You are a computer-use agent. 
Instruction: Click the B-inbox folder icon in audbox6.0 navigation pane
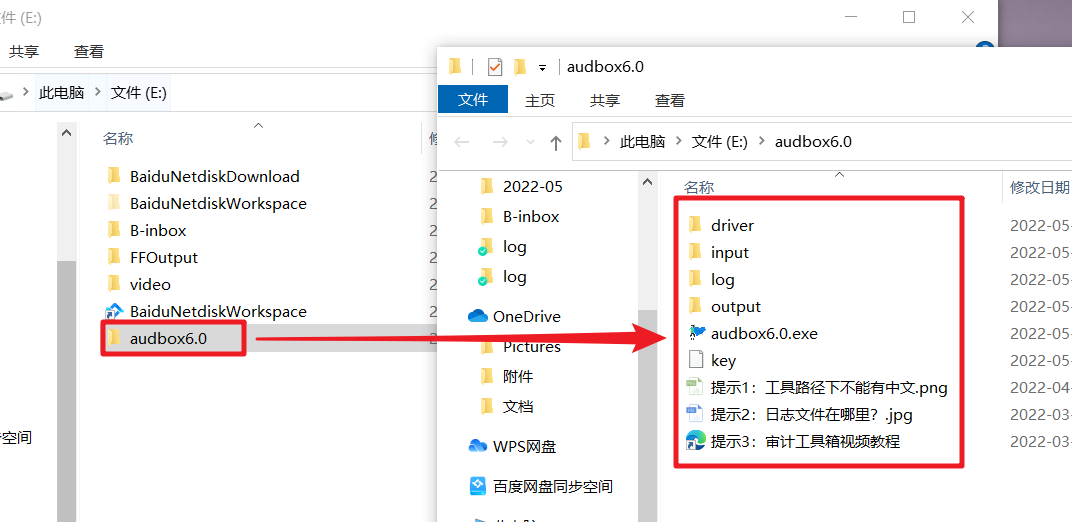click(487, 216)
